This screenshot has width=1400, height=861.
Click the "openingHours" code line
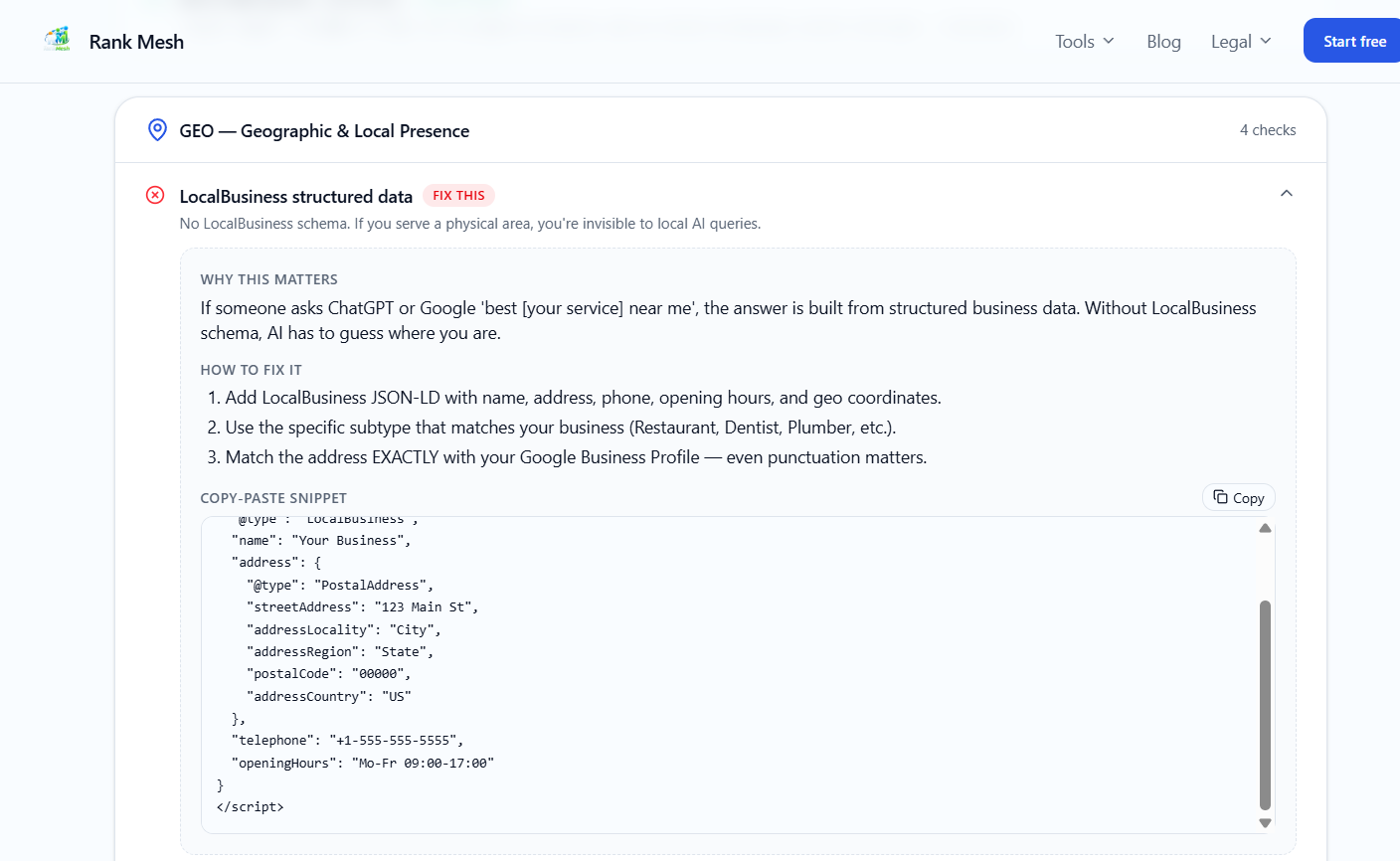pyautogui.click(x=363, y=764)
